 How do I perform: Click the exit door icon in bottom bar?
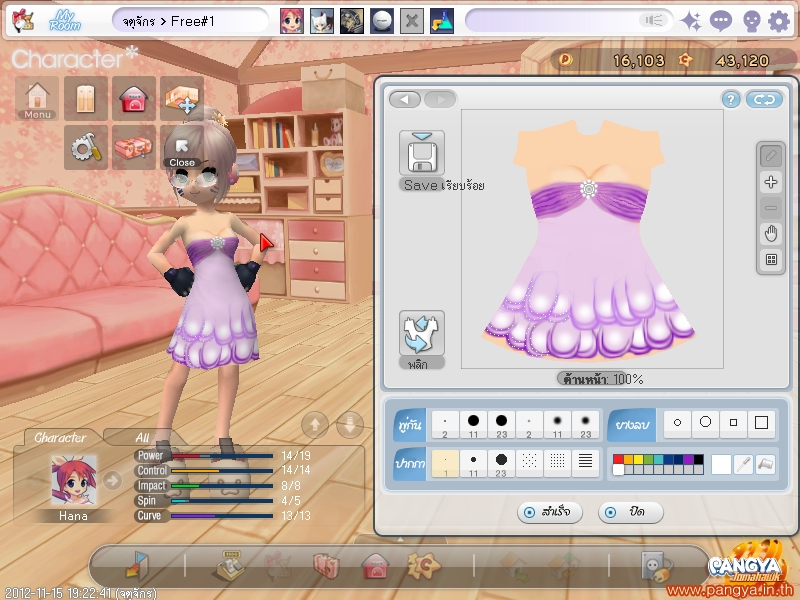(x=137, y=566)
